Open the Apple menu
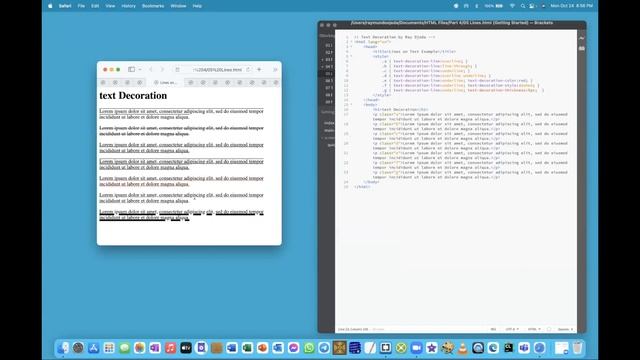 [x=50, y=6]
